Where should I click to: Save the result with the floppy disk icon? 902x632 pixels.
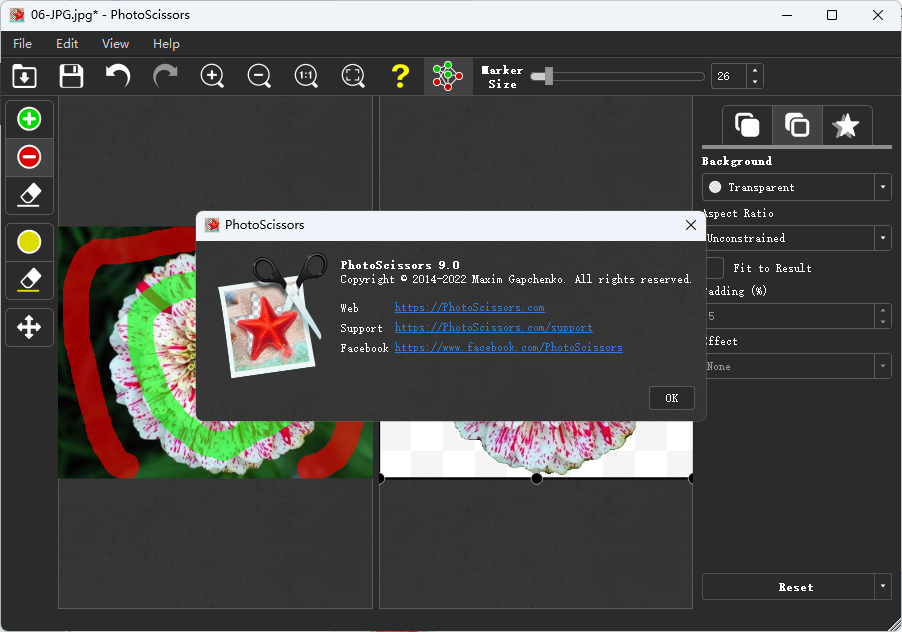71,76
